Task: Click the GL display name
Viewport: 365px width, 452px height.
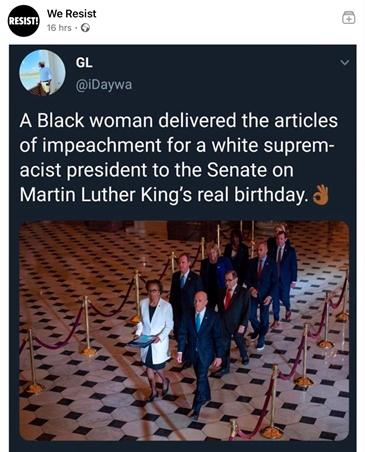Action: pyautogui.click(x=84, y=62)
